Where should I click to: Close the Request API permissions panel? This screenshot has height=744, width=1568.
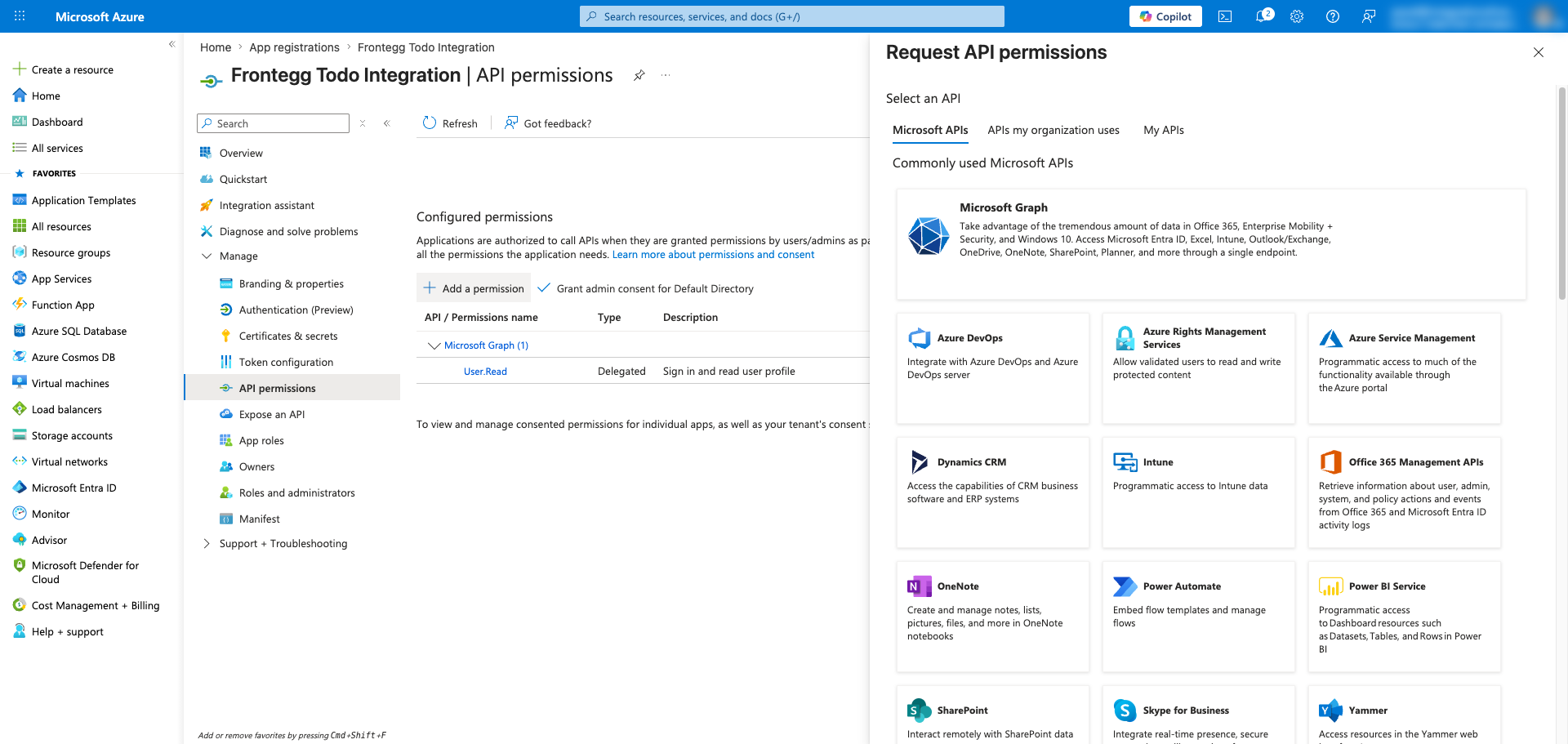[1539, 52]
